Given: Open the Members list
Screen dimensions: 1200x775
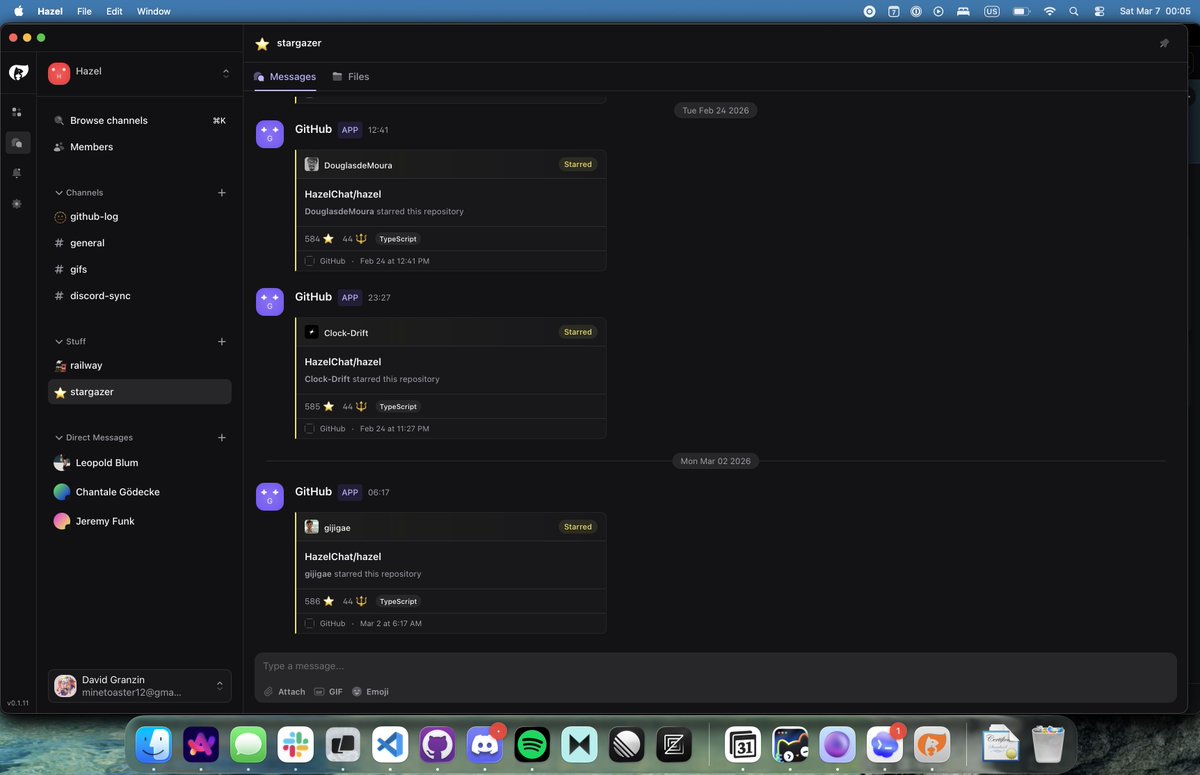Looking at the screenshot, I should coord(140,147).
